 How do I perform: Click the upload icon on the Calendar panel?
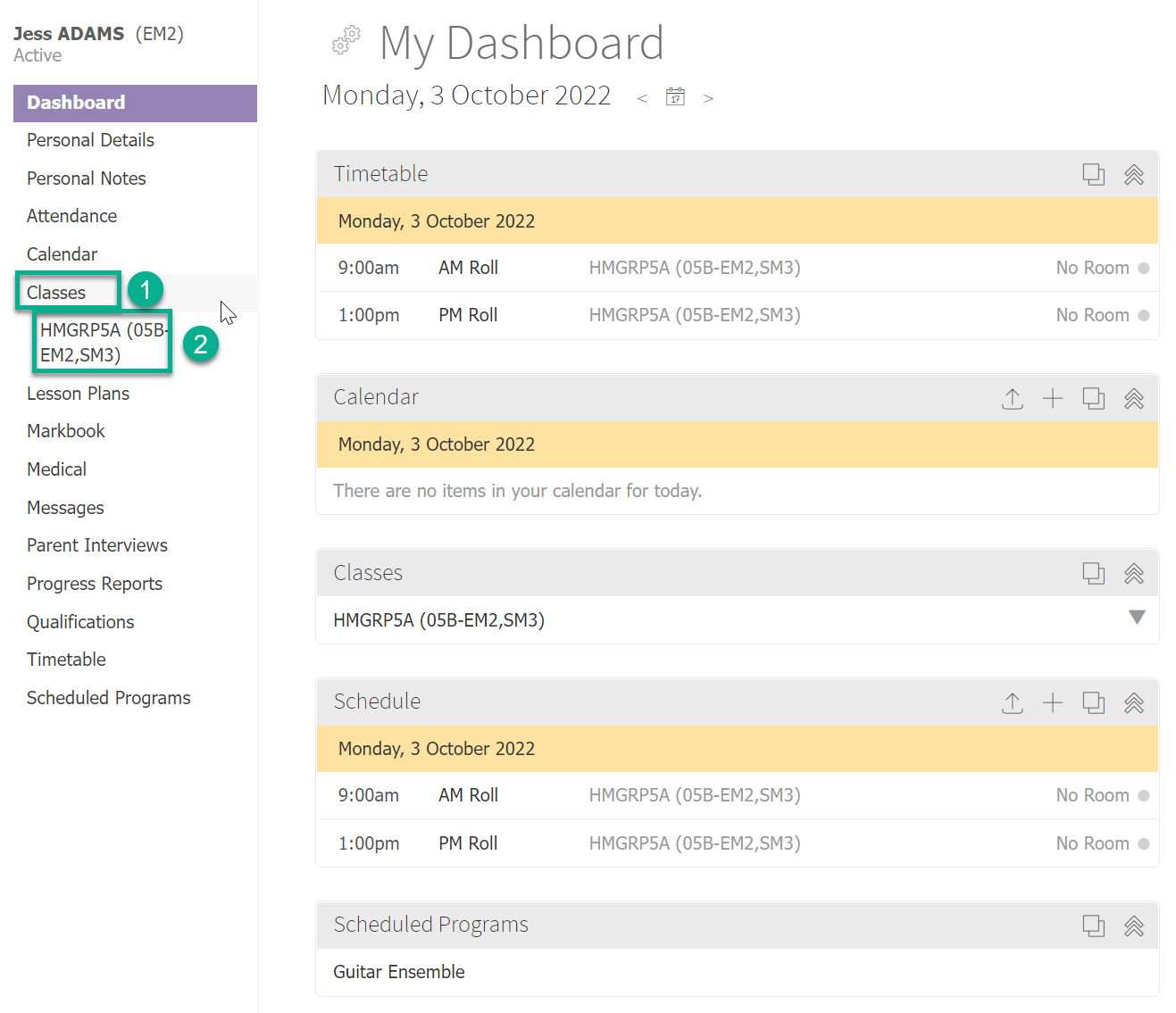(x=1012, y=399)
